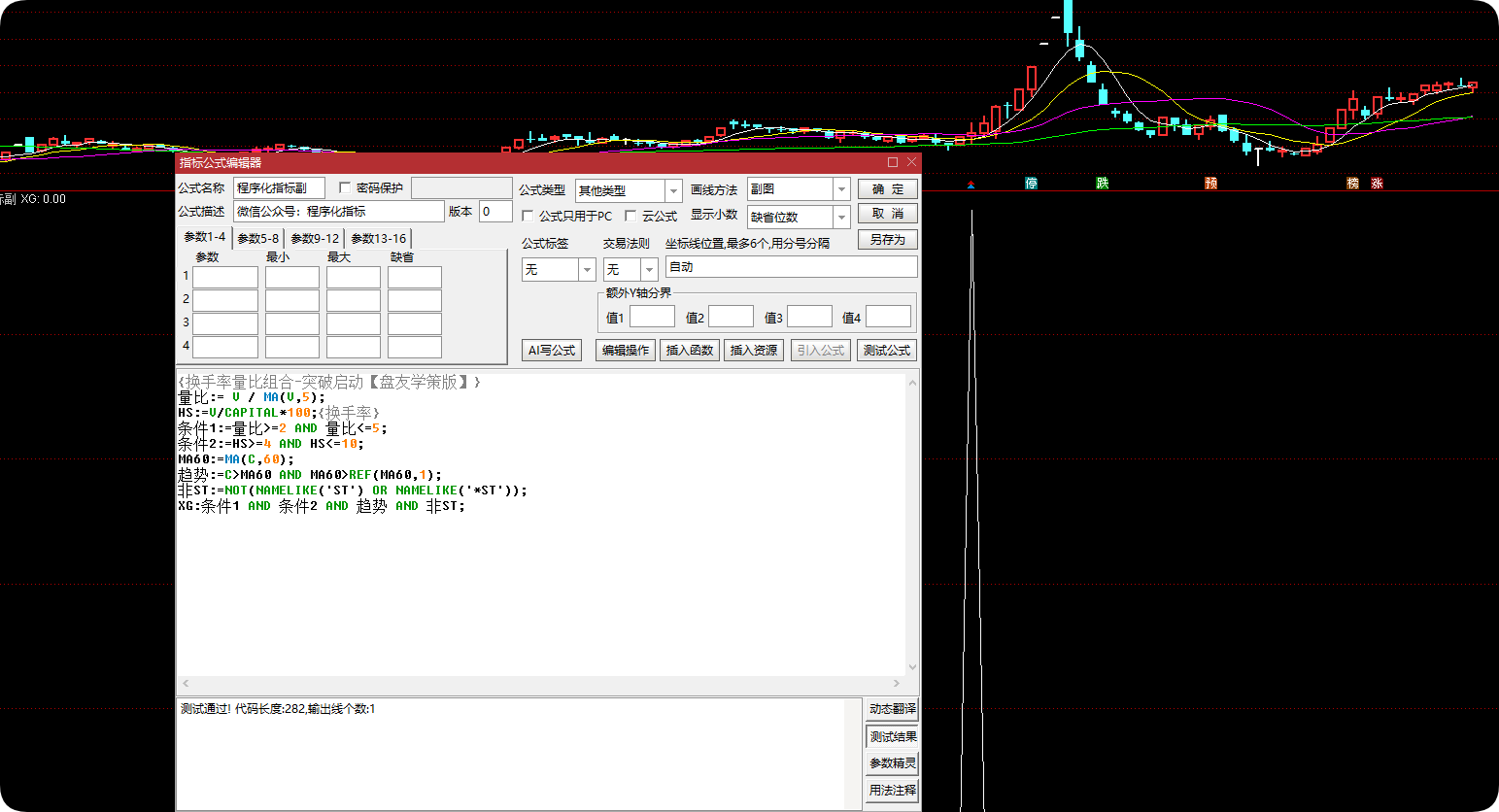
Task: Open the 参数13-16 tab
Action: [x=378, y=238]
